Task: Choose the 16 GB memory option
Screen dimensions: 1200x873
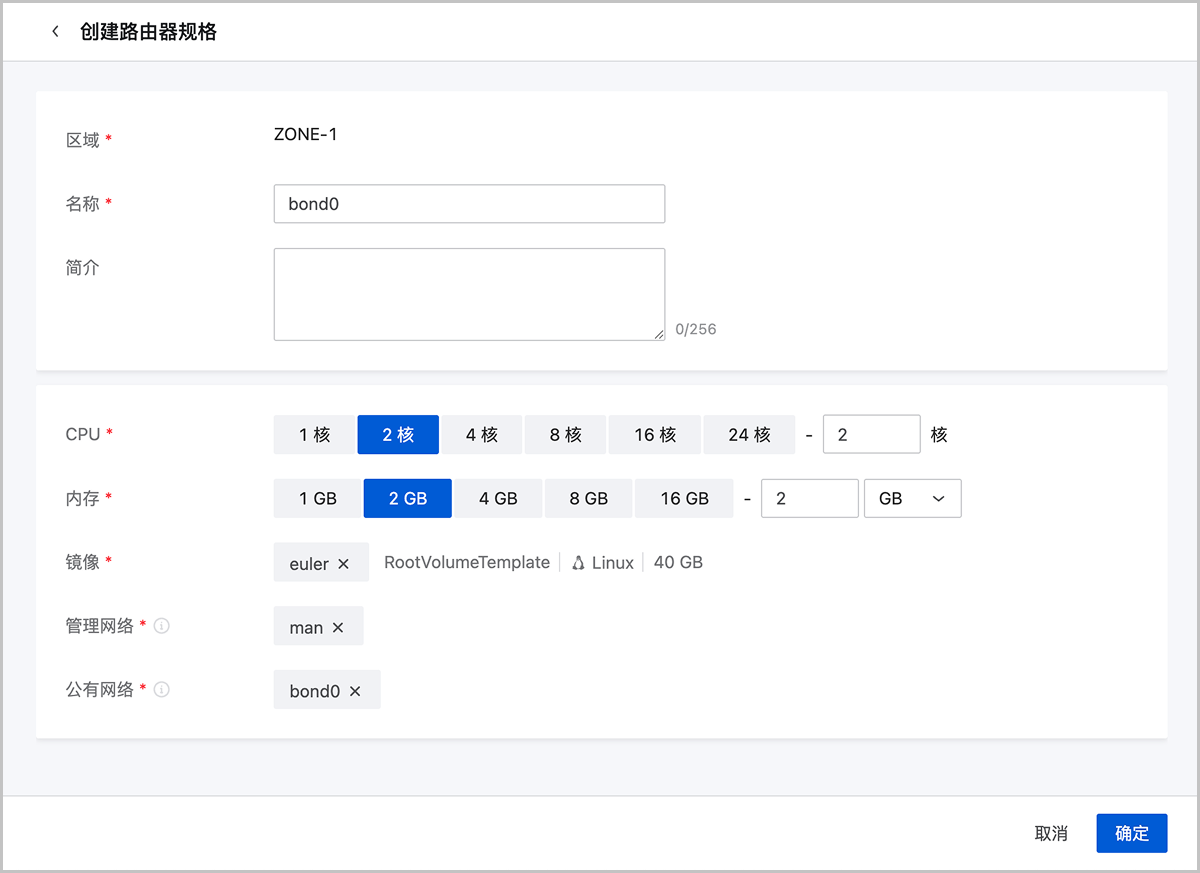Action: click(x=684, y=498)
